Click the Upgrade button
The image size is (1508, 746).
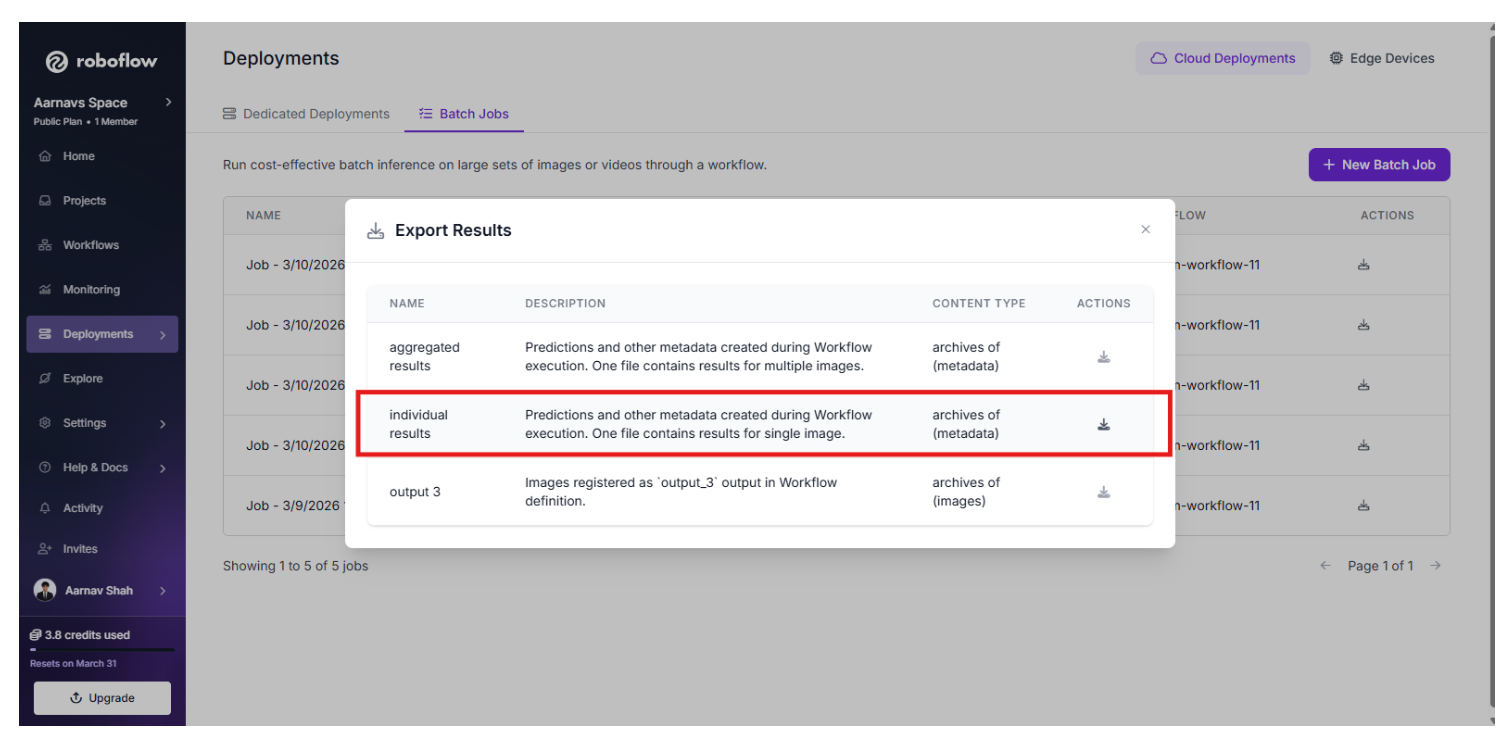coord(102,698)
